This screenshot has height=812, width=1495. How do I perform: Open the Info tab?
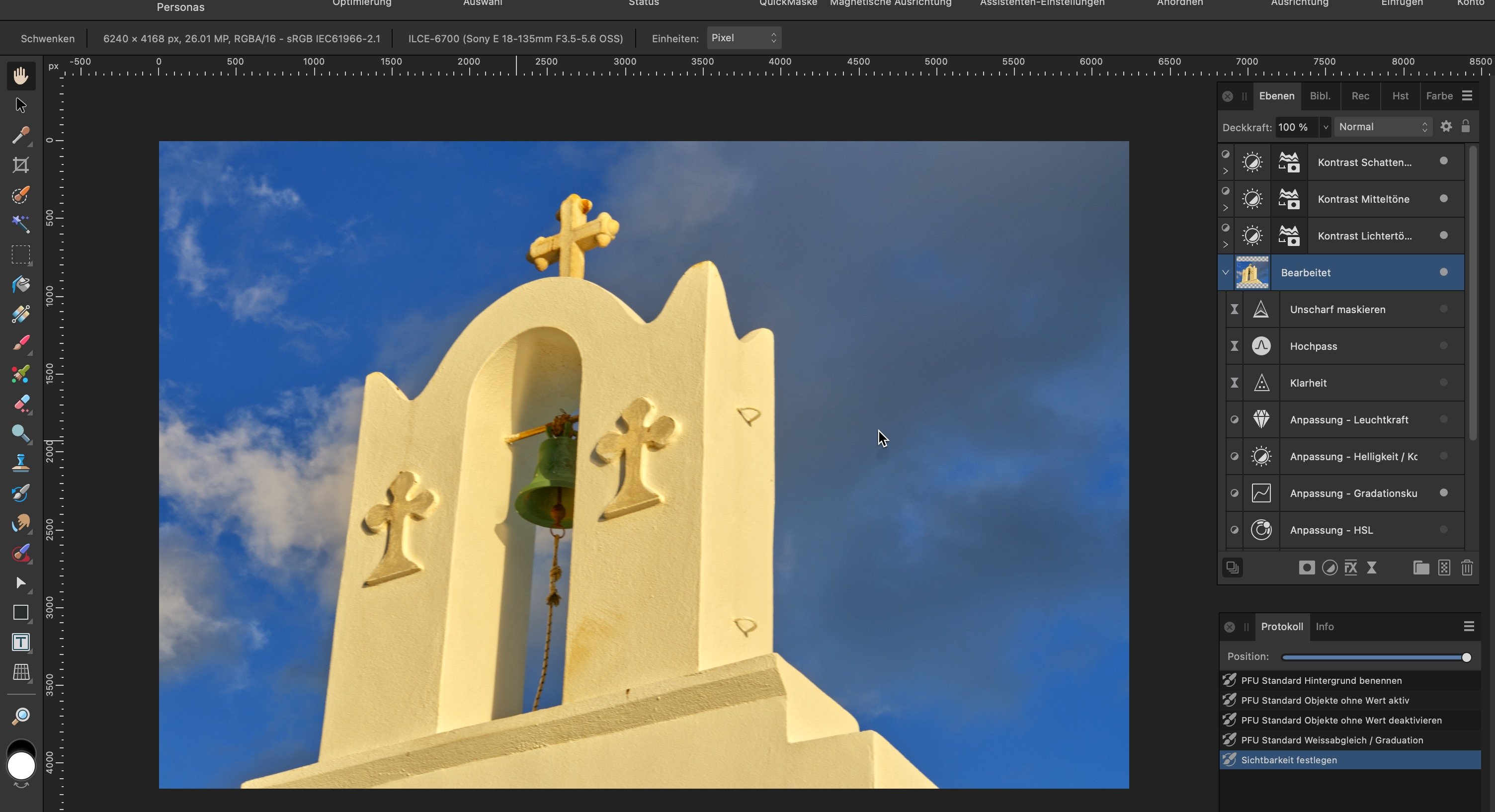point(1325,626)
